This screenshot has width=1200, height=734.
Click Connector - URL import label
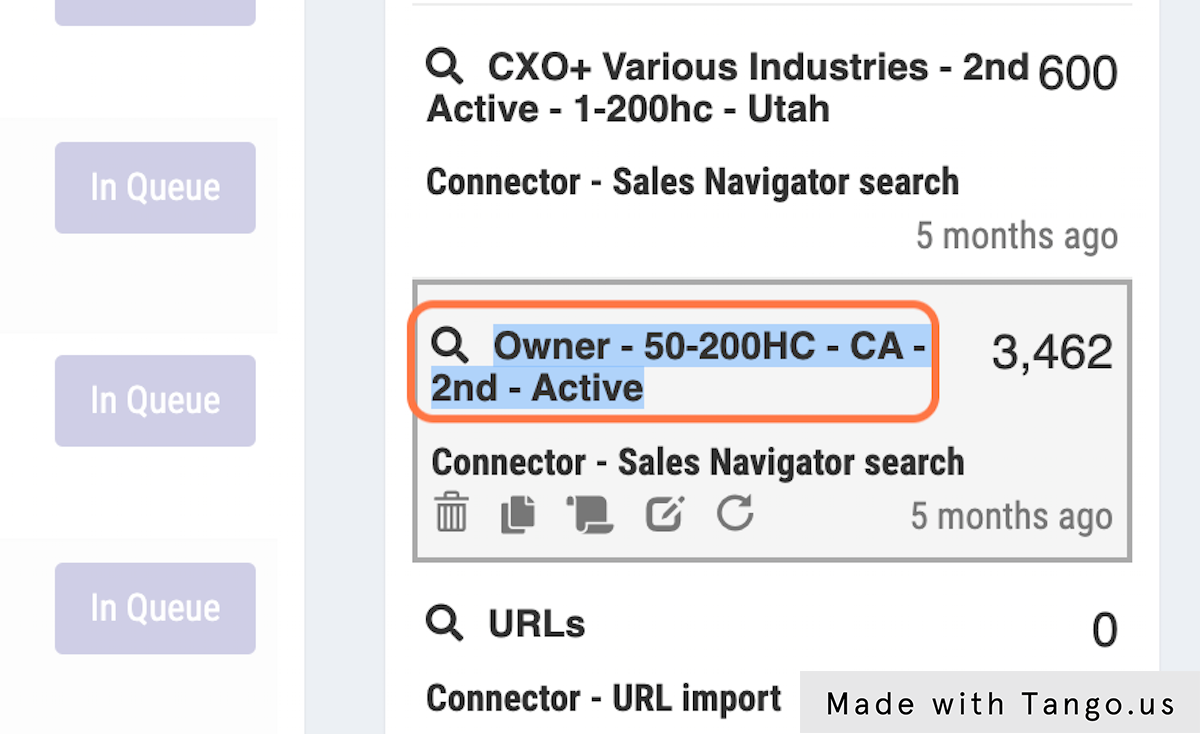click(x=604, y=698)
